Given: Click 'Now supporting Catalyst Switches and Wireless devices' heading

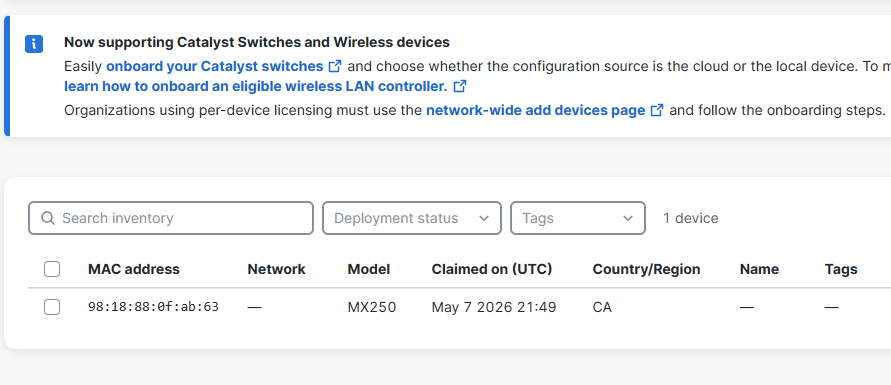Looking at the screenshot, I should point(257,42).
